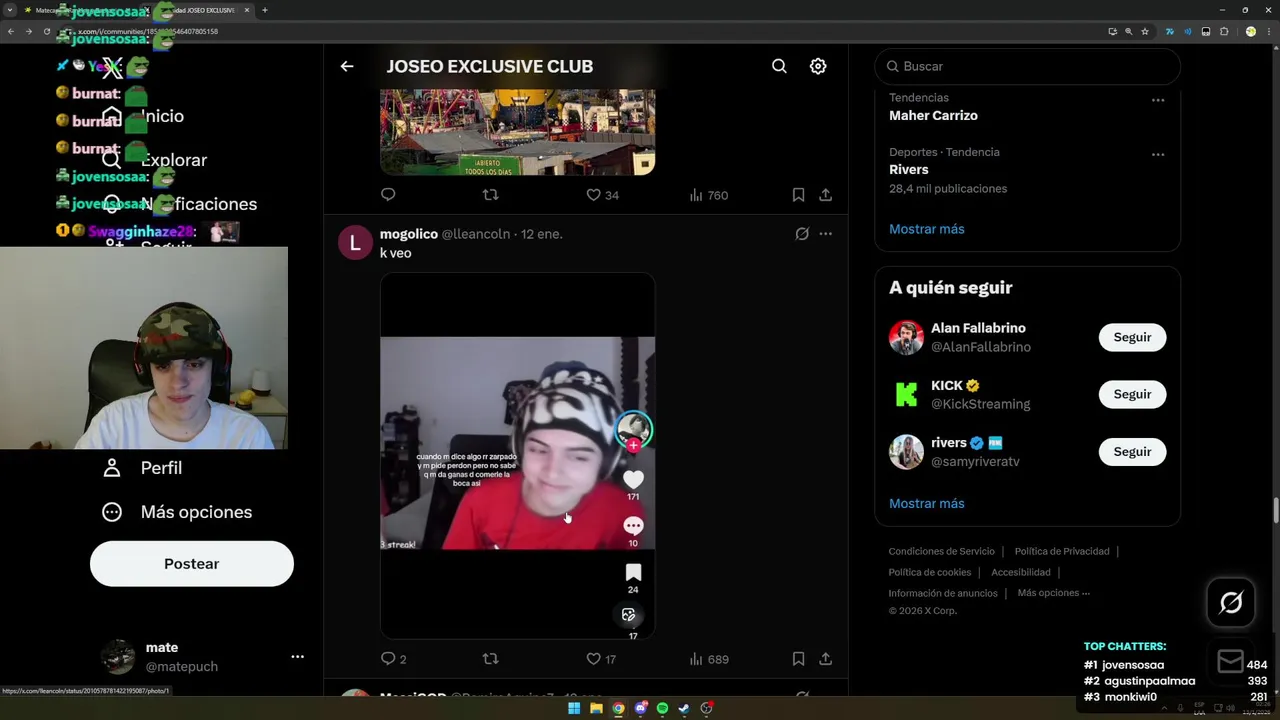Open Política de cookies link
Viewport: 1280px width, 720px height.
(929, 572)
